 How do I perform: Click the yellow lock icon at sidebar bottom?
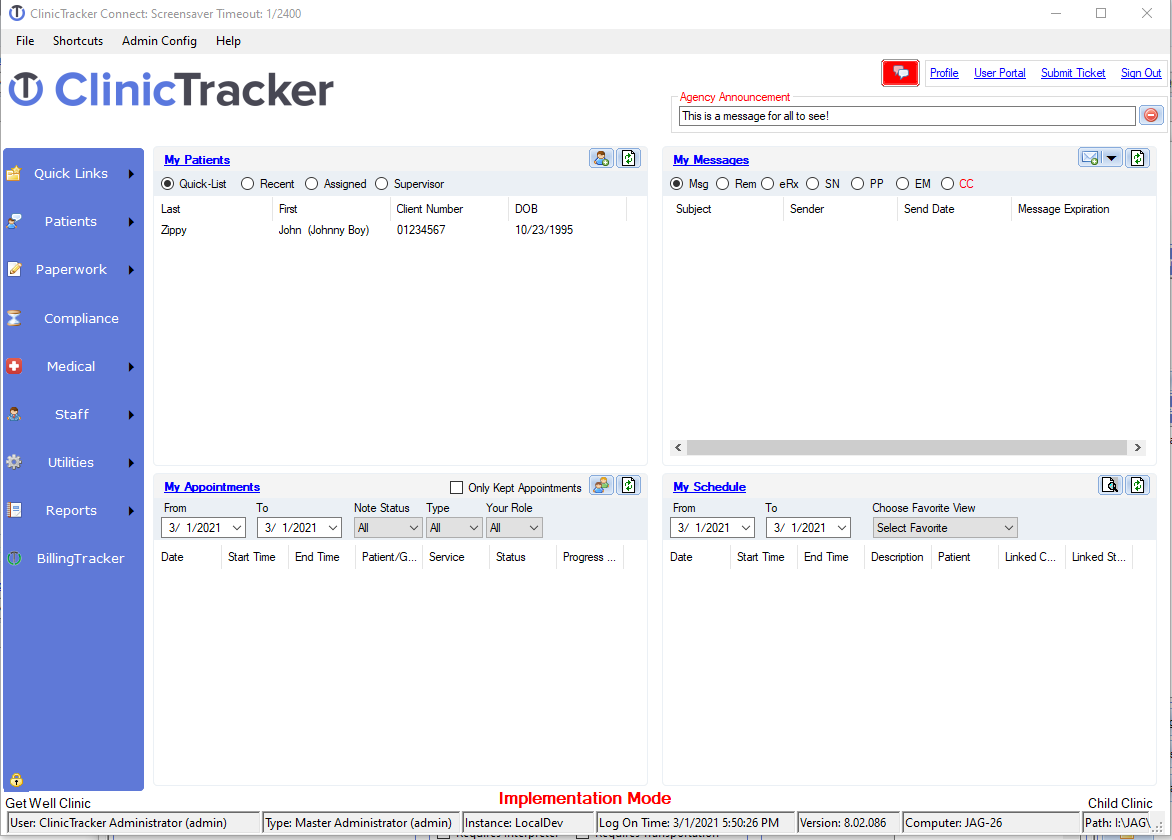[x=16, y=780]
